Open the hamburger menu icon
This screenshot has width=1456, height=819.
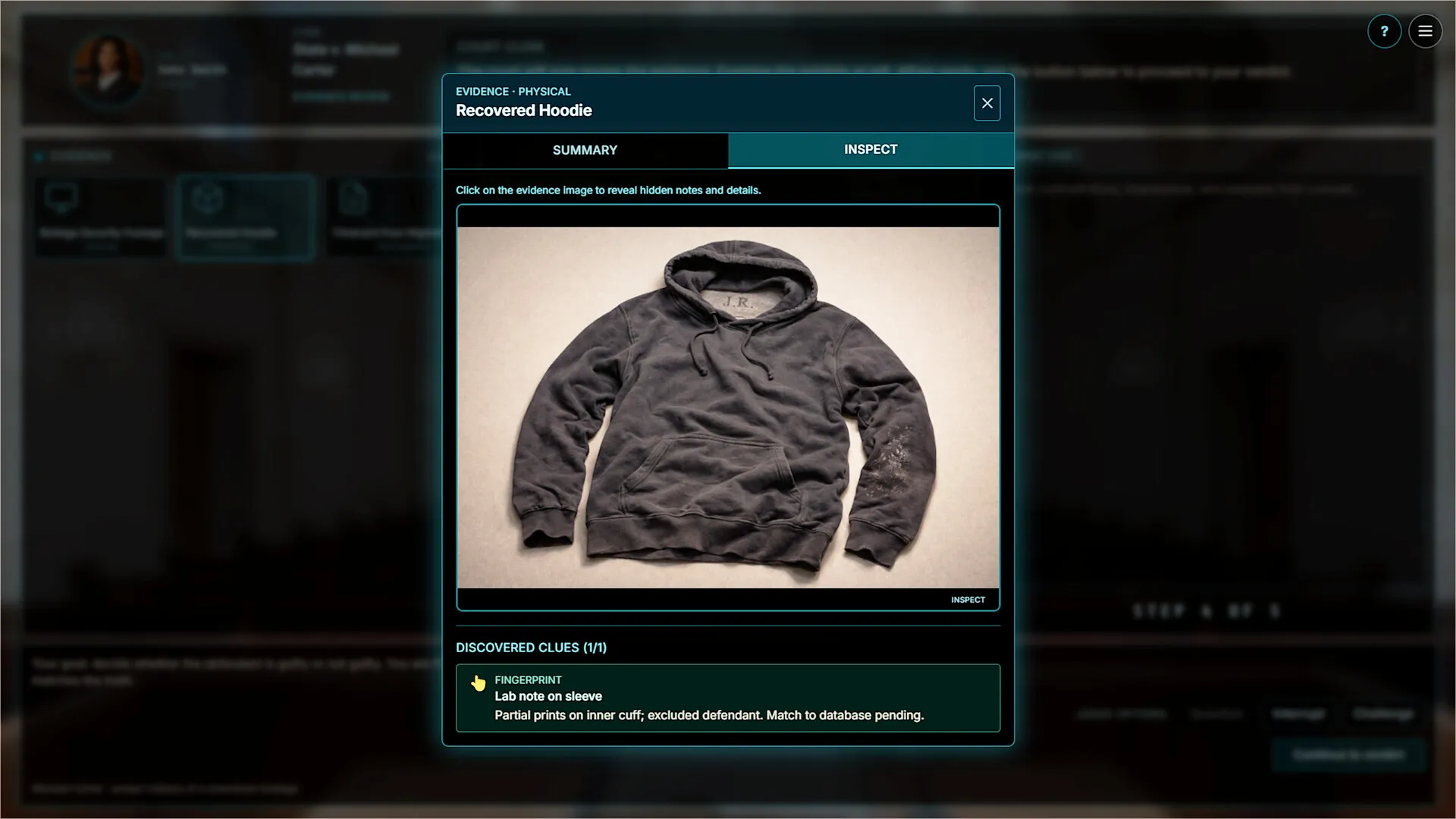tap(1425, 32)
